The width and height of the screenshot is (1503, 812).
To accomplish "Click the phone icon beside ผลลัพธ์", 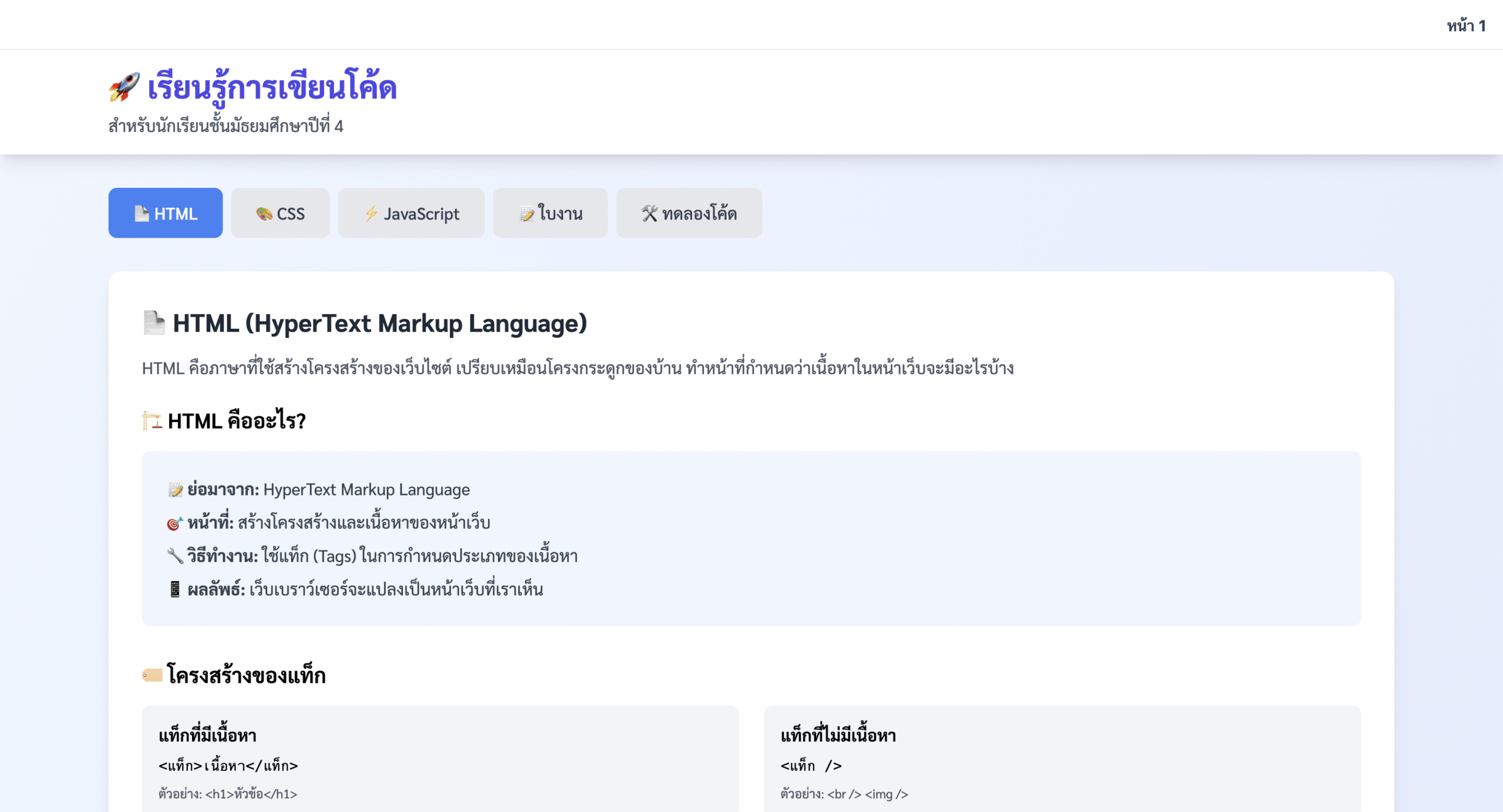I will [x=174, y=589].
